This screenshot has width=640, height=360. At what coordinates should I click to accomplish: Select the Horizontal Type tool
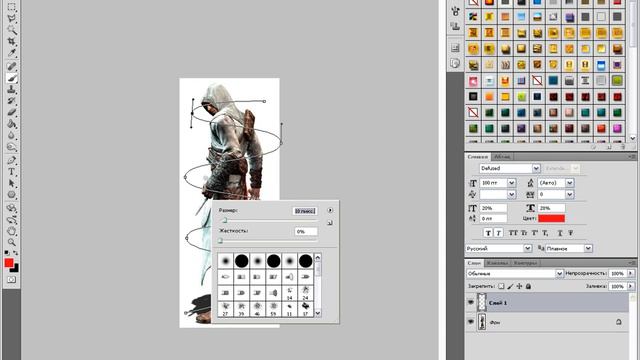coord(11,172)
